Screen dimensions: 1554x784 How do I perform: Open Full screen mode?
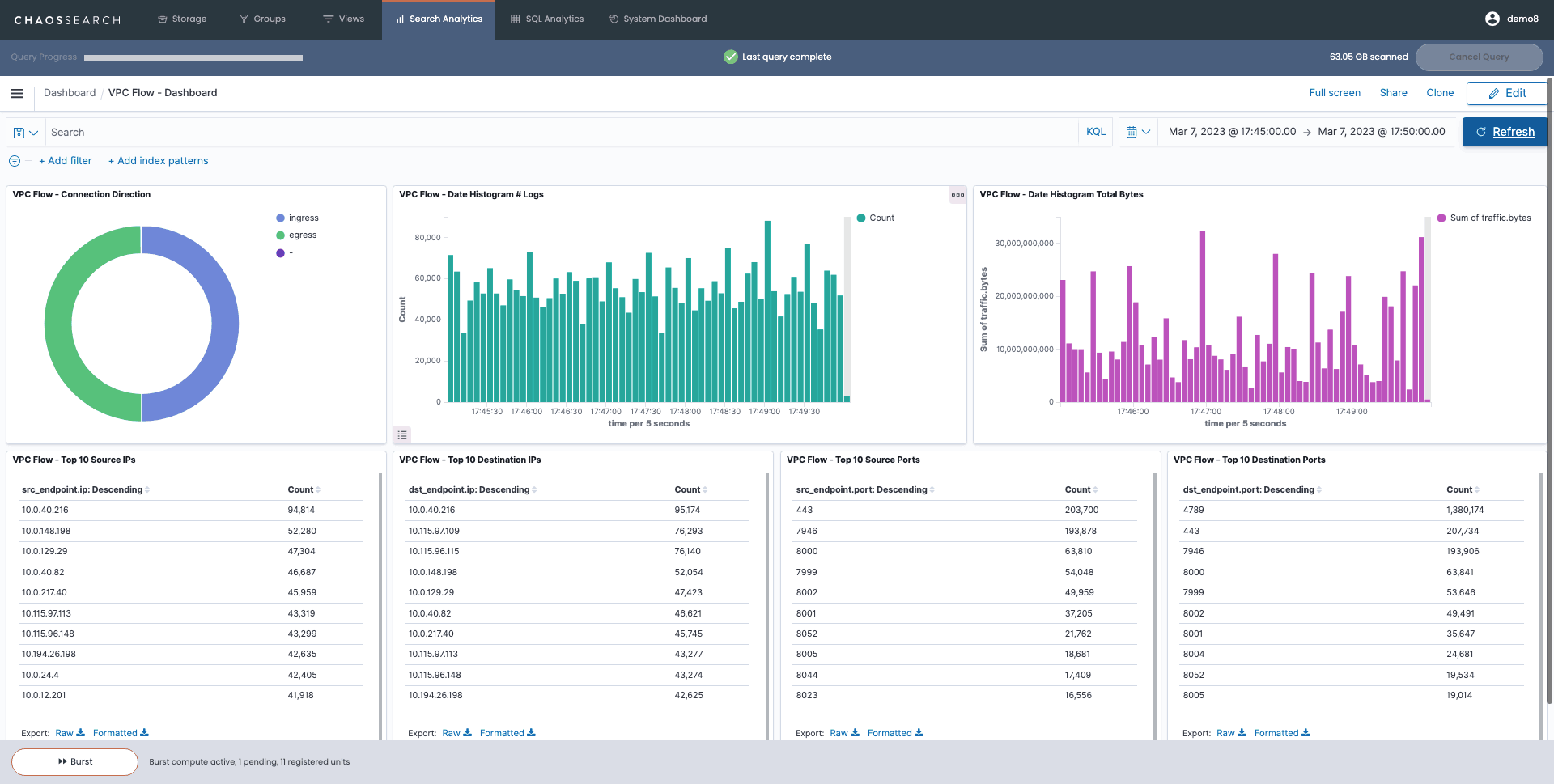[x=1335, y=93]
